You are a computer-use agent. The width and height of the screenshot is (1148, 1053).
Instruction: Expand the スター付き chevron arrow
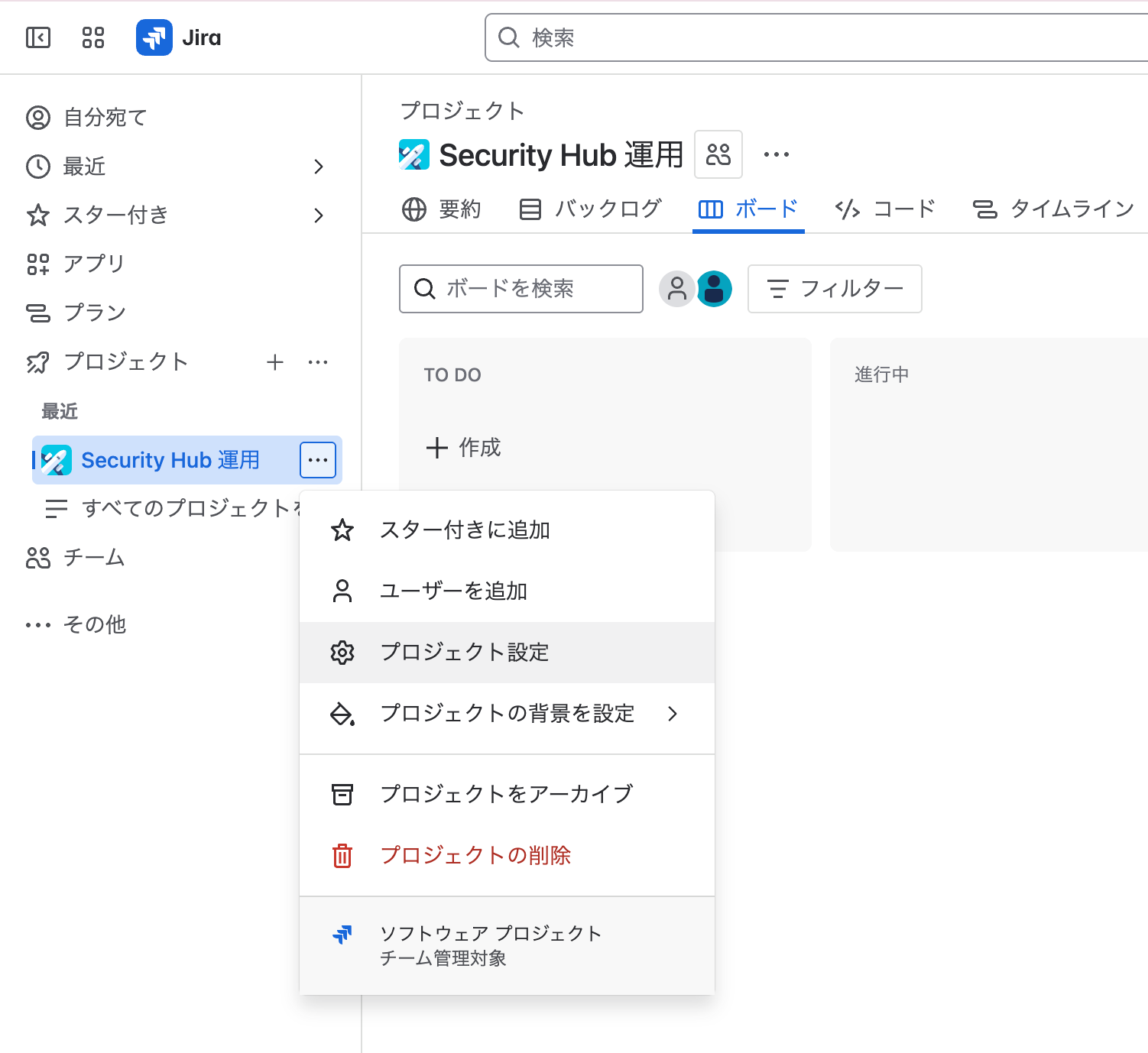point(319,215)
